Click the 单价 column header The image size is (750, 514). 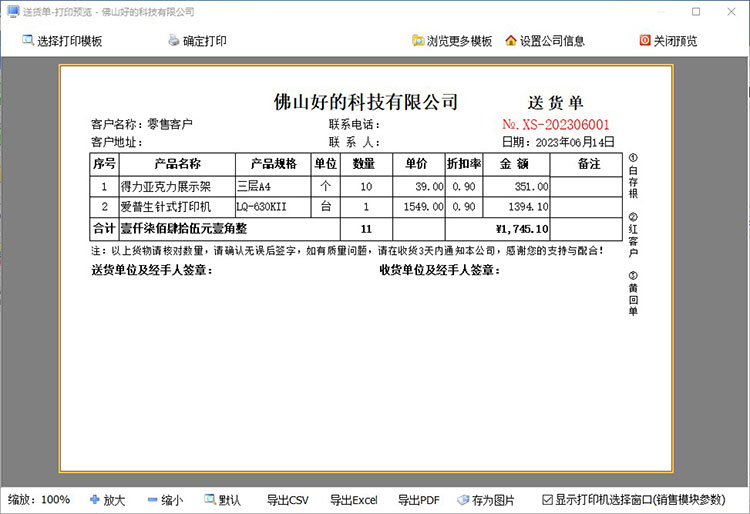(x=419, y=164)
